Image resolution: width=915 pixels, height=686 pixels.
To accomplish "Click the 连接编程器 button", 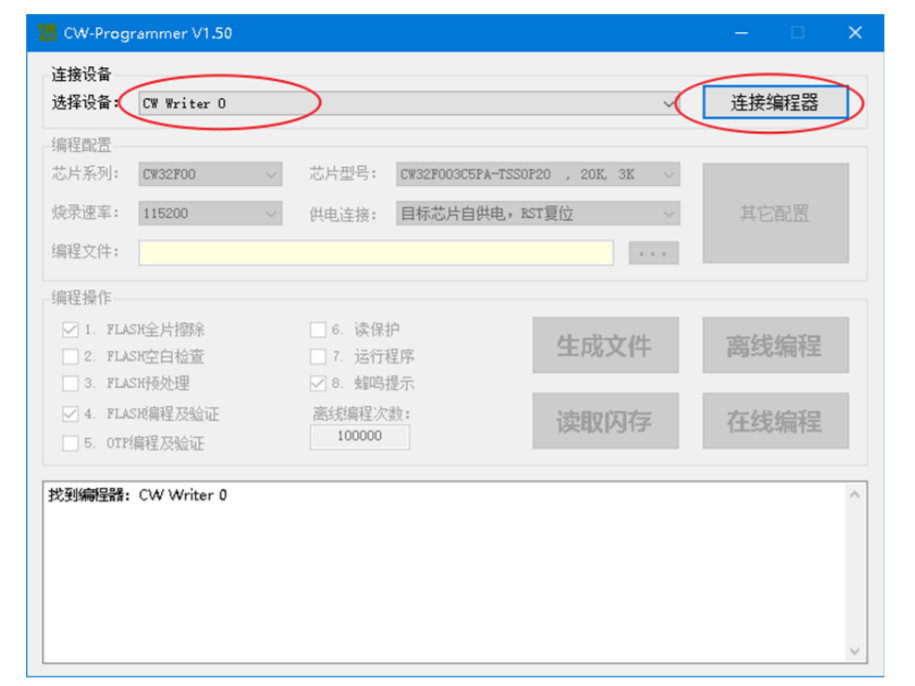I will (x=775, y=103).
